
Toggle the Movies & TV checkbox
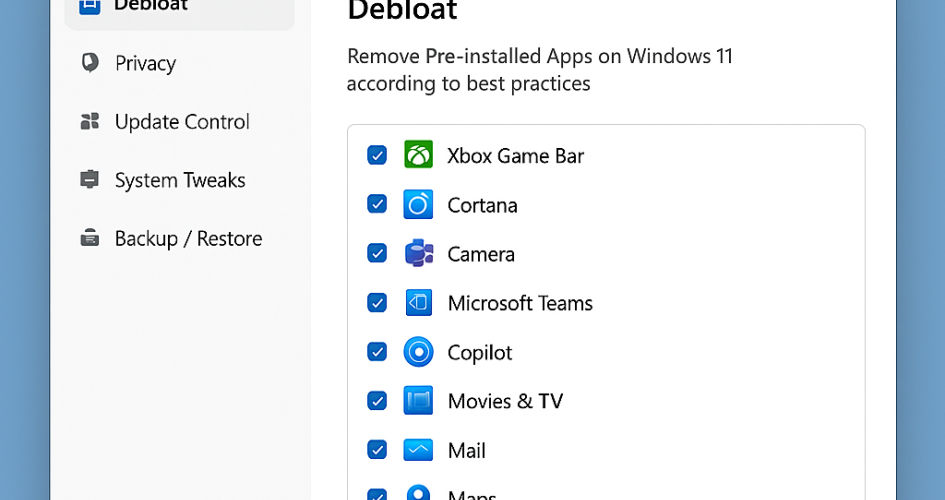(377, 401)
